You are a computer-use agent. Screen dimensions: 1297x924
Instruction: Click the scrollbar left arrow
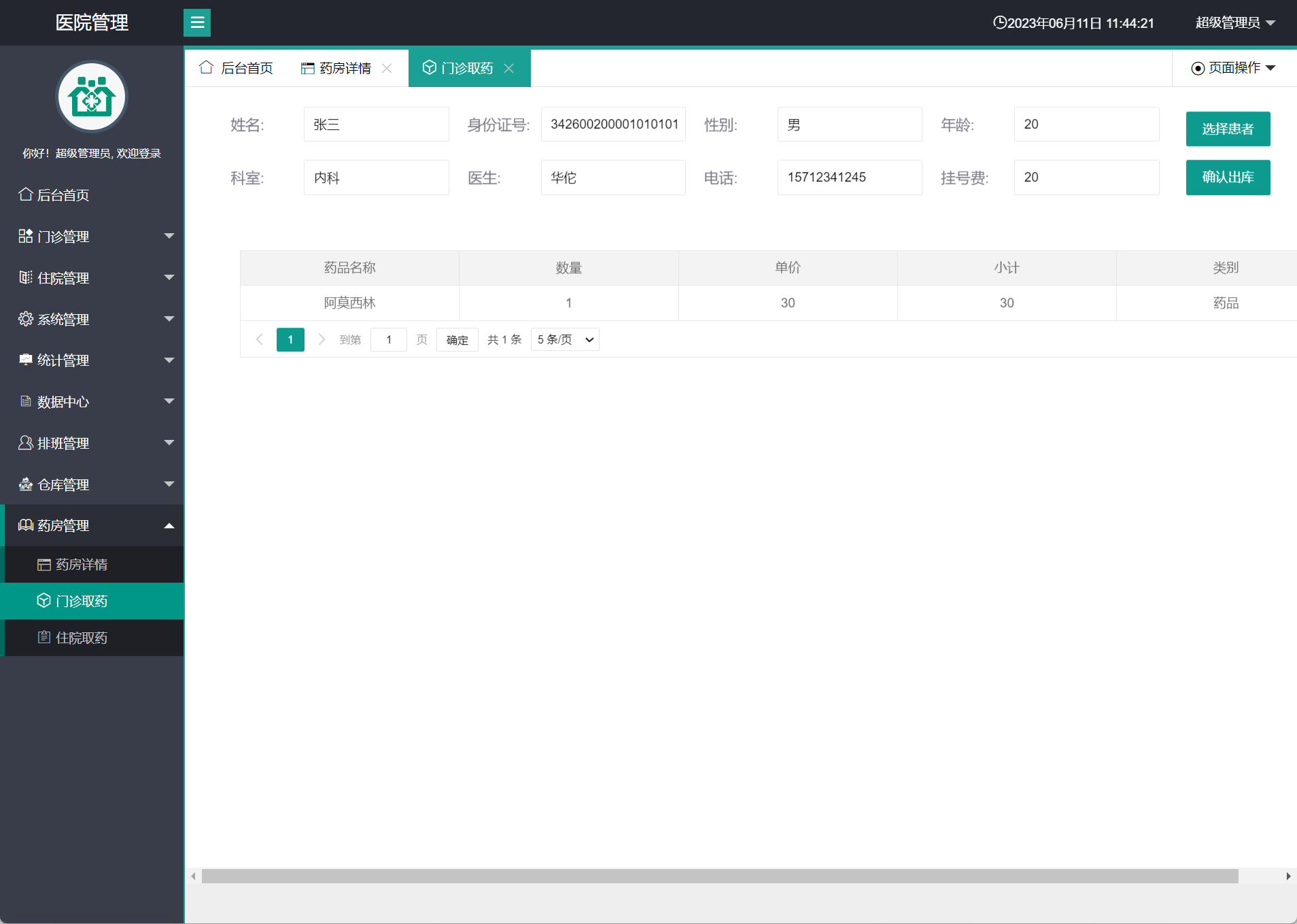[193, 876]
